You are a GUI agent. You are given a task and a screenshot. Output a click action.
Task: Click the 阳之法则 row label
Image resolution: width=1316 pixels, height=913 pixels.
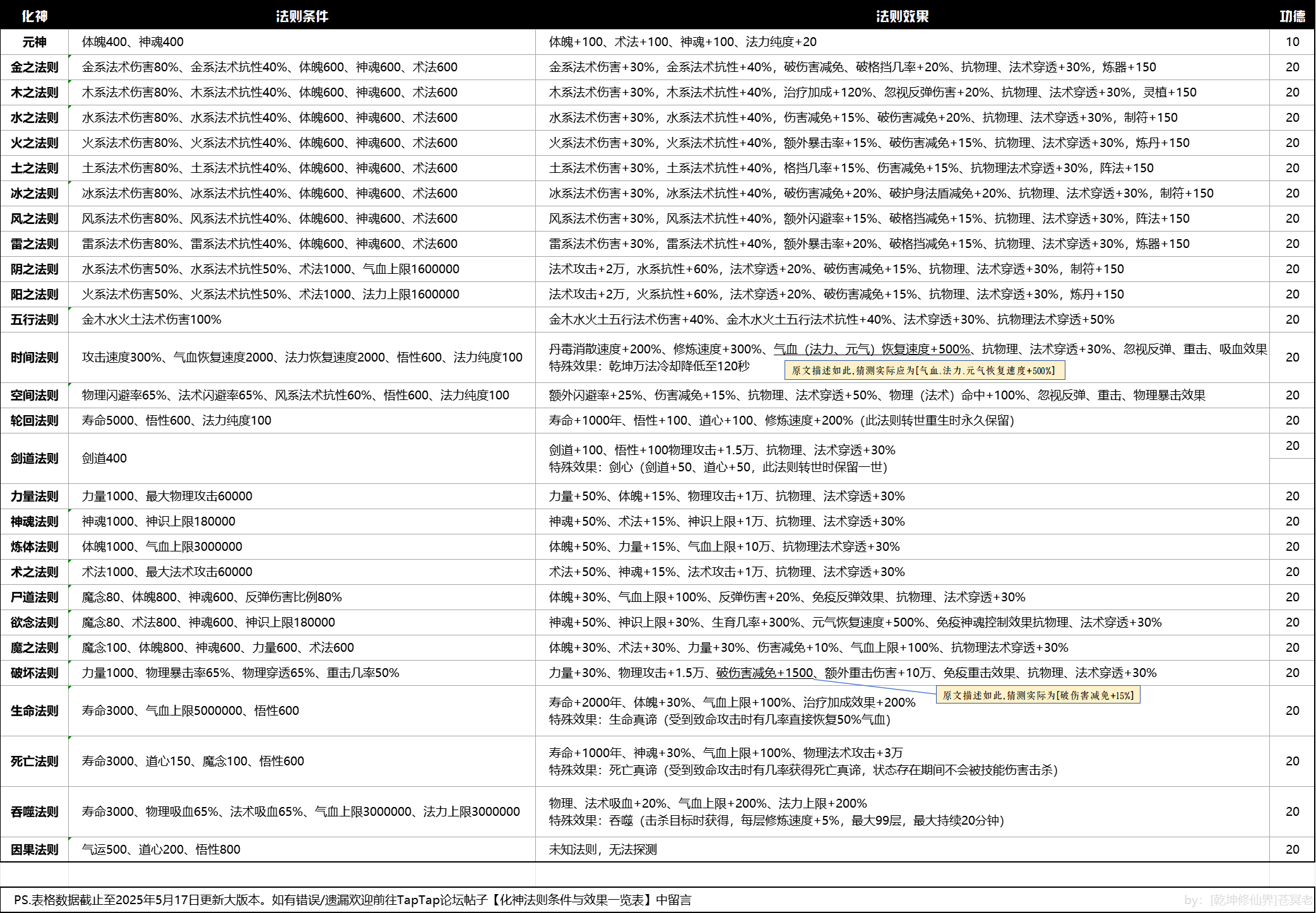[34, 294]
